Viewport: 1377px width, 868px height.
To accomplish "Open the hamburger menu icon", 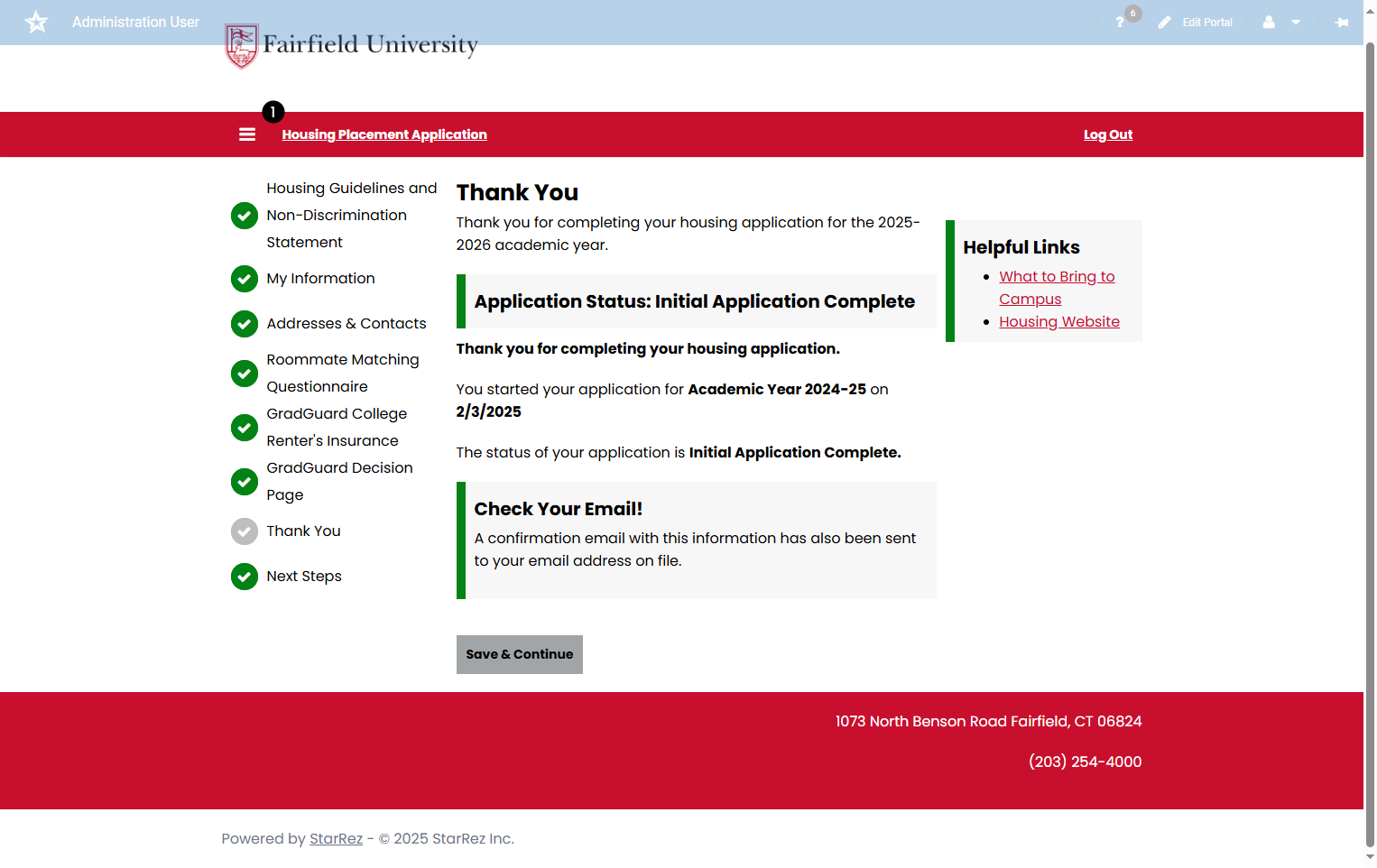I will point(247,134).
